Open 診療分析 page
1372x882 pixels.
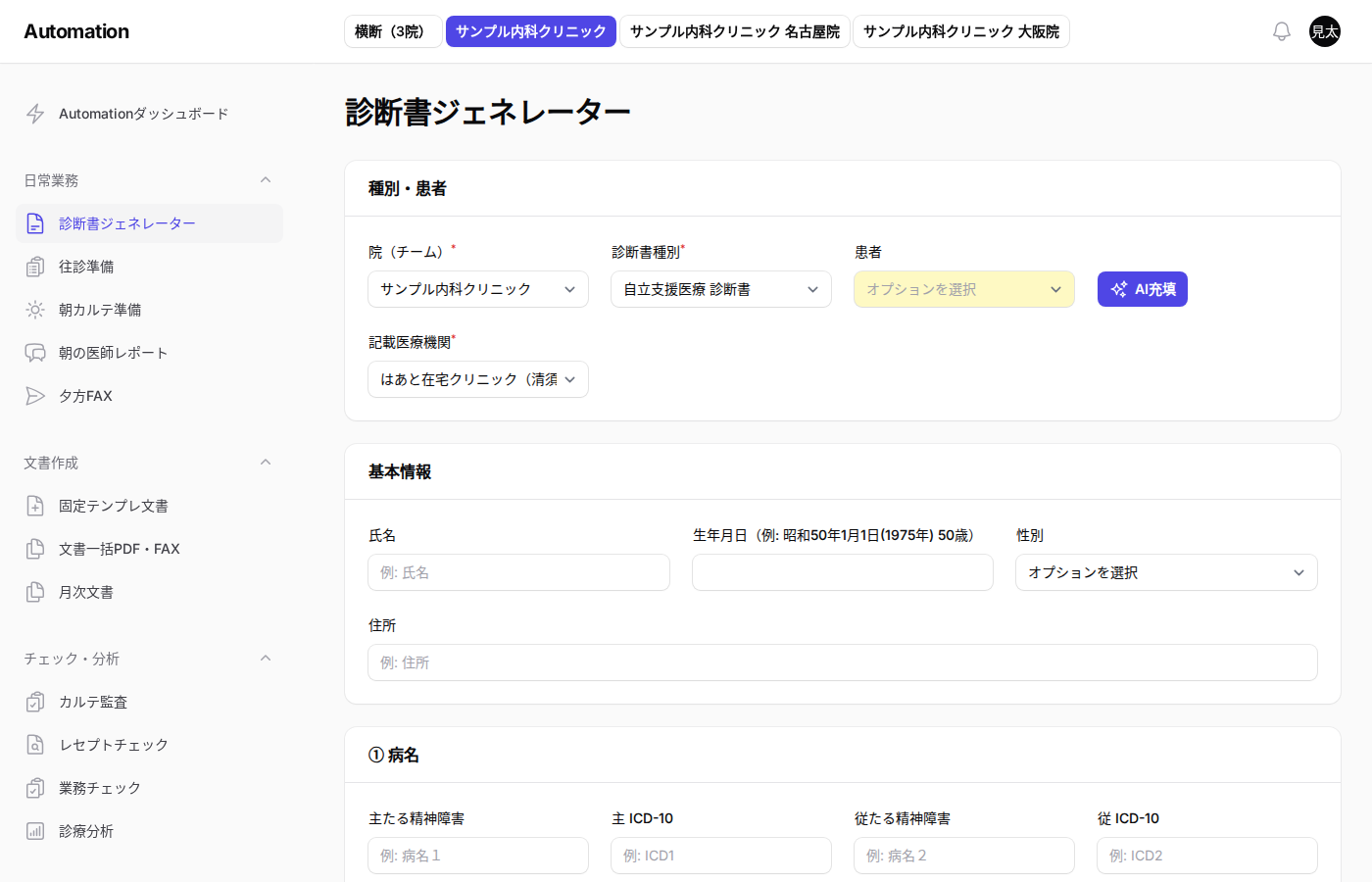point(149,831)
